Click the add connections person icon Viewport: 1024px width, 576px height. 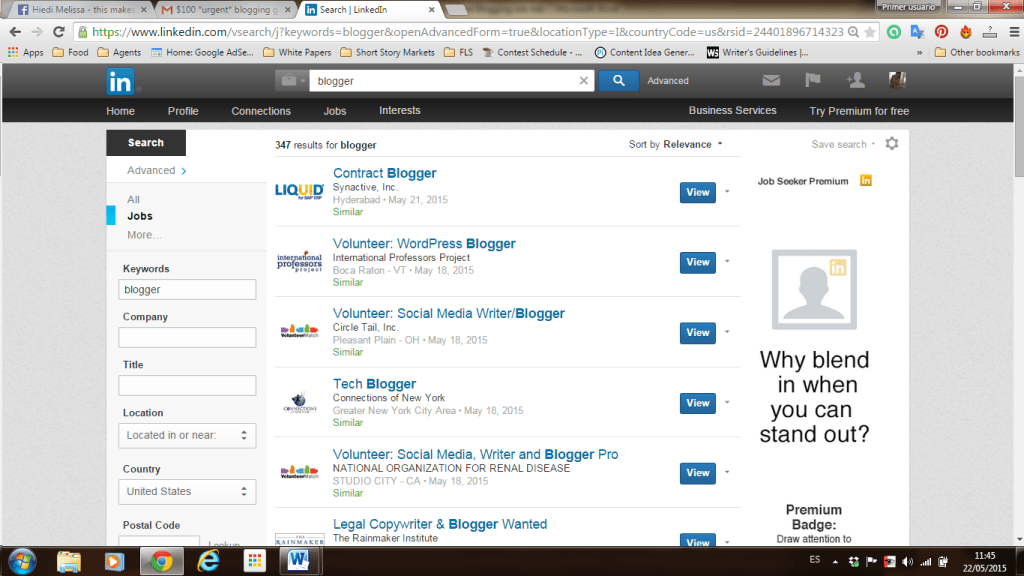coord(856,80)
